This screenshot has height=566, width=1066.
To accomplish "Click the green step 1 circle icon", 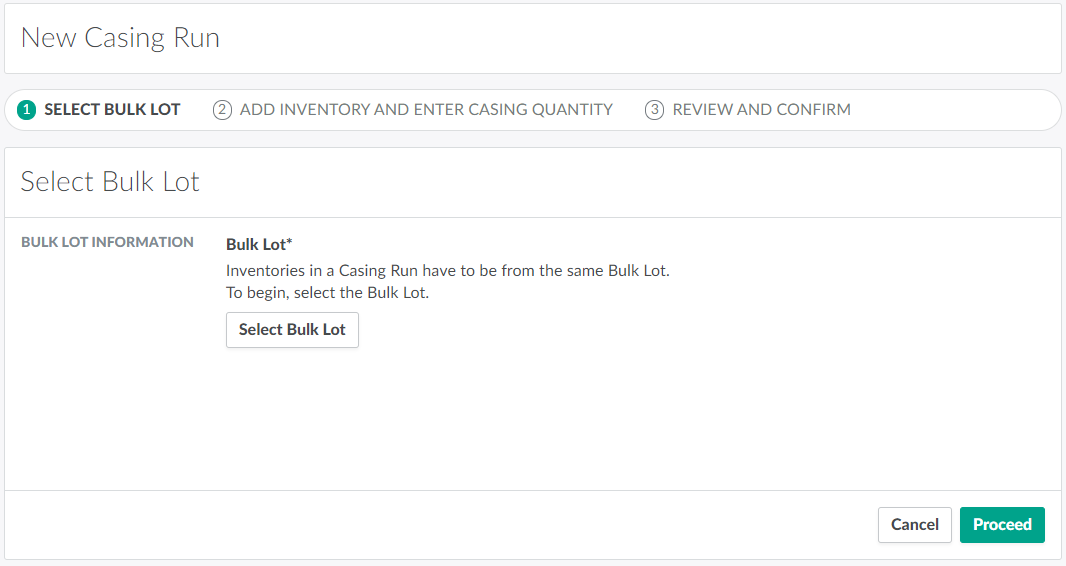I will point(27,110).
